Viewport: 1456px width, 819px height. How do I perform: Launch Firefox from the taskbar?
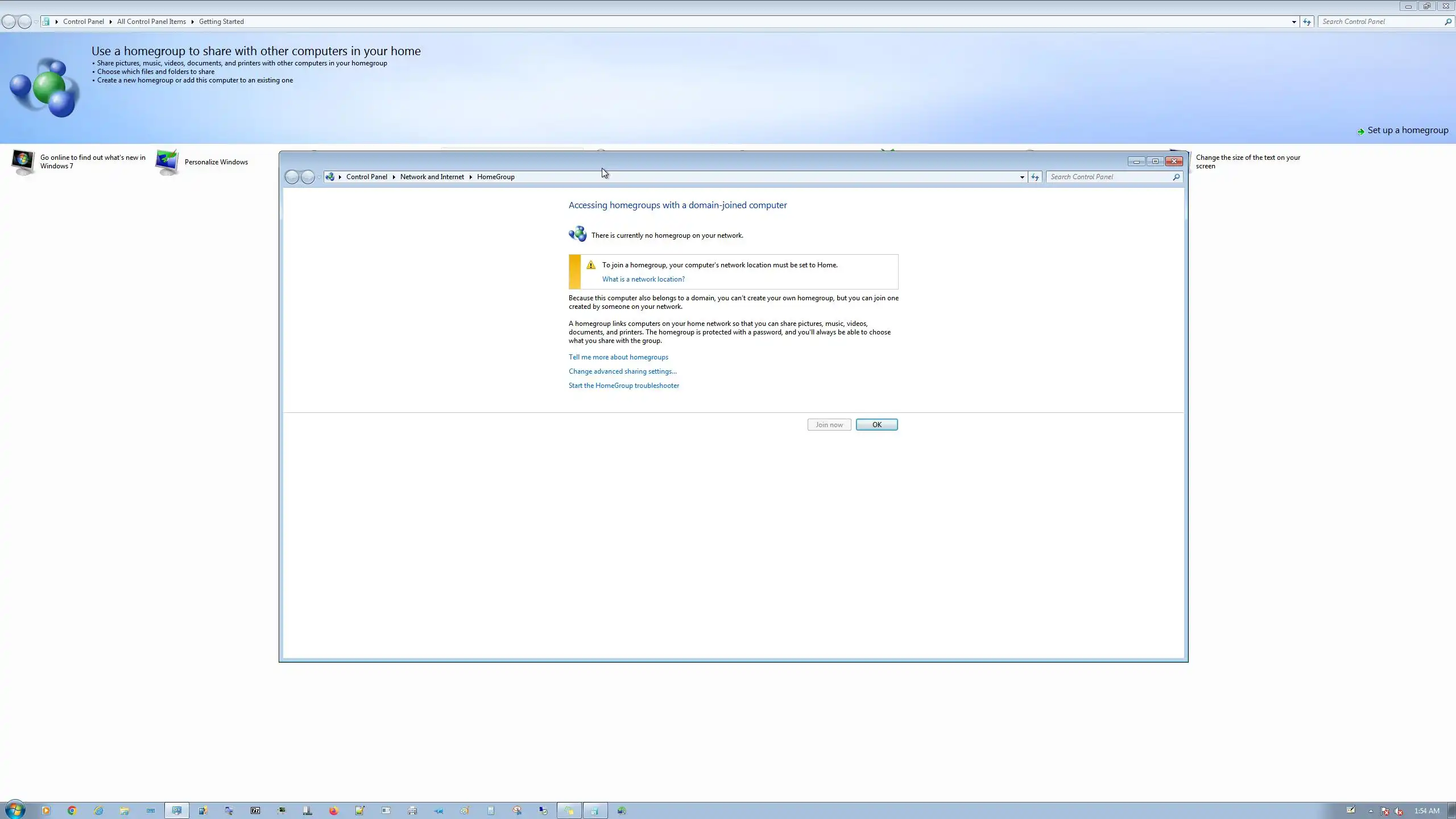pos(333,810)
